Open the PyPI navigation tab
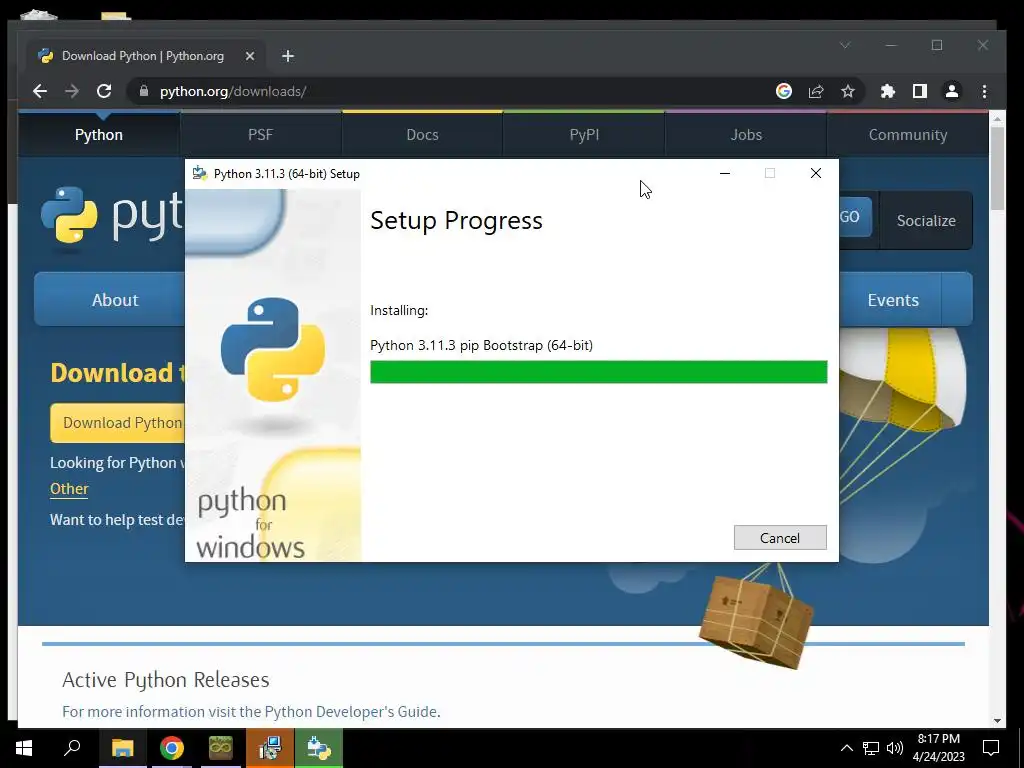1024x768 pixels. 584,135
